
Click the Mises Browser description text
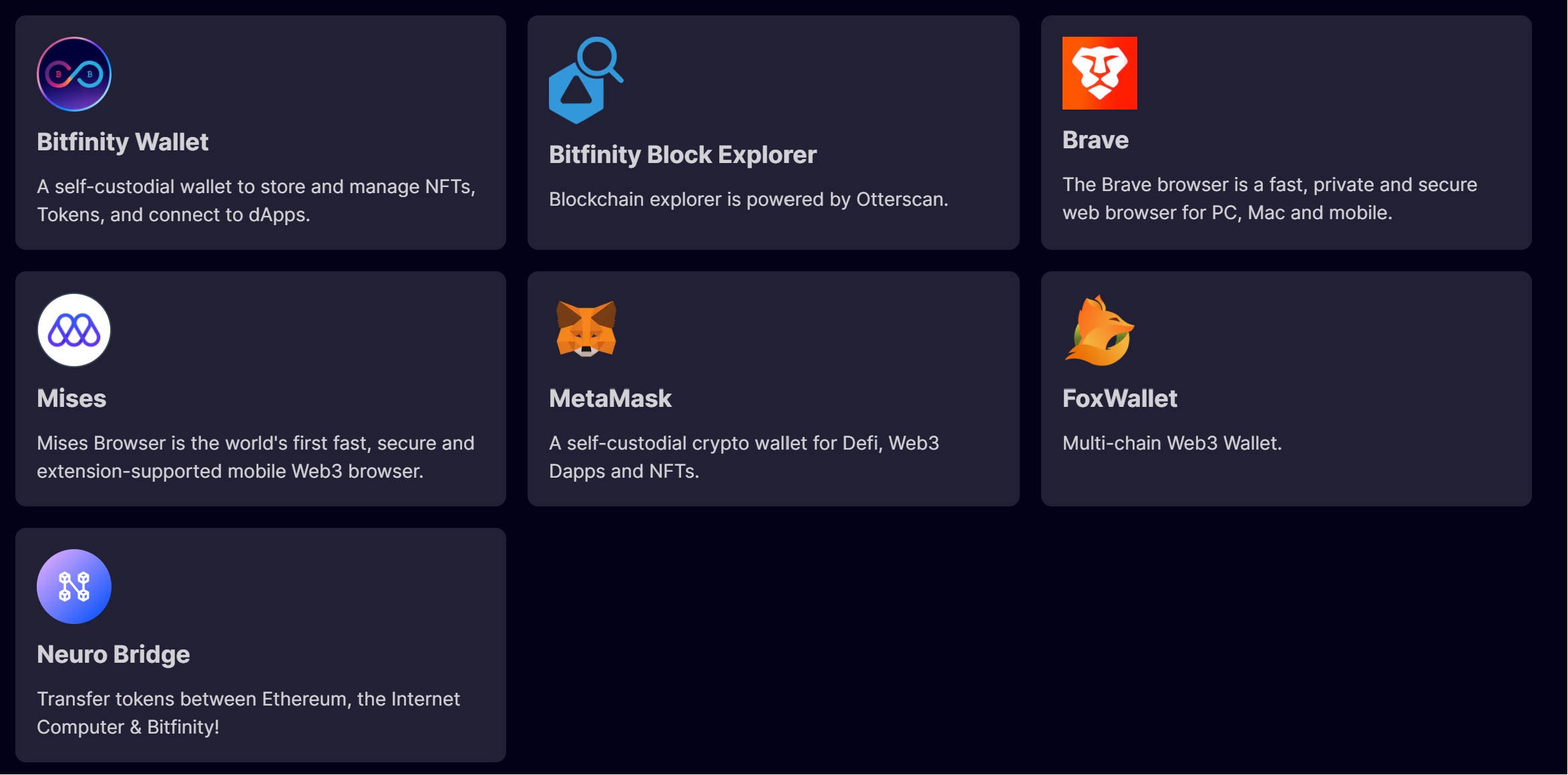(256, 457)
